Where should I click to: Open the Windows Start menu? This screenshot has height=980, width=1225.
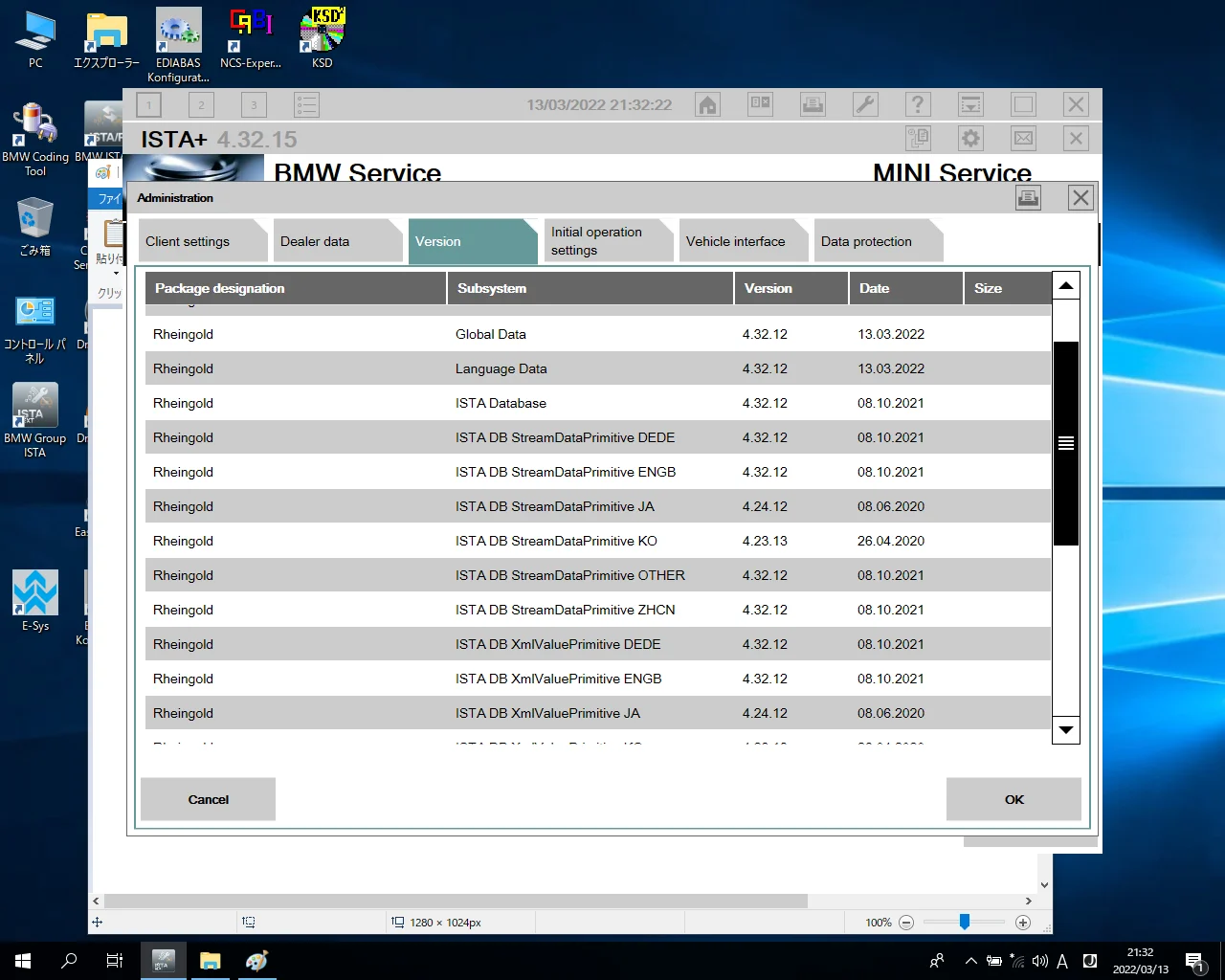tap(23, 961)
